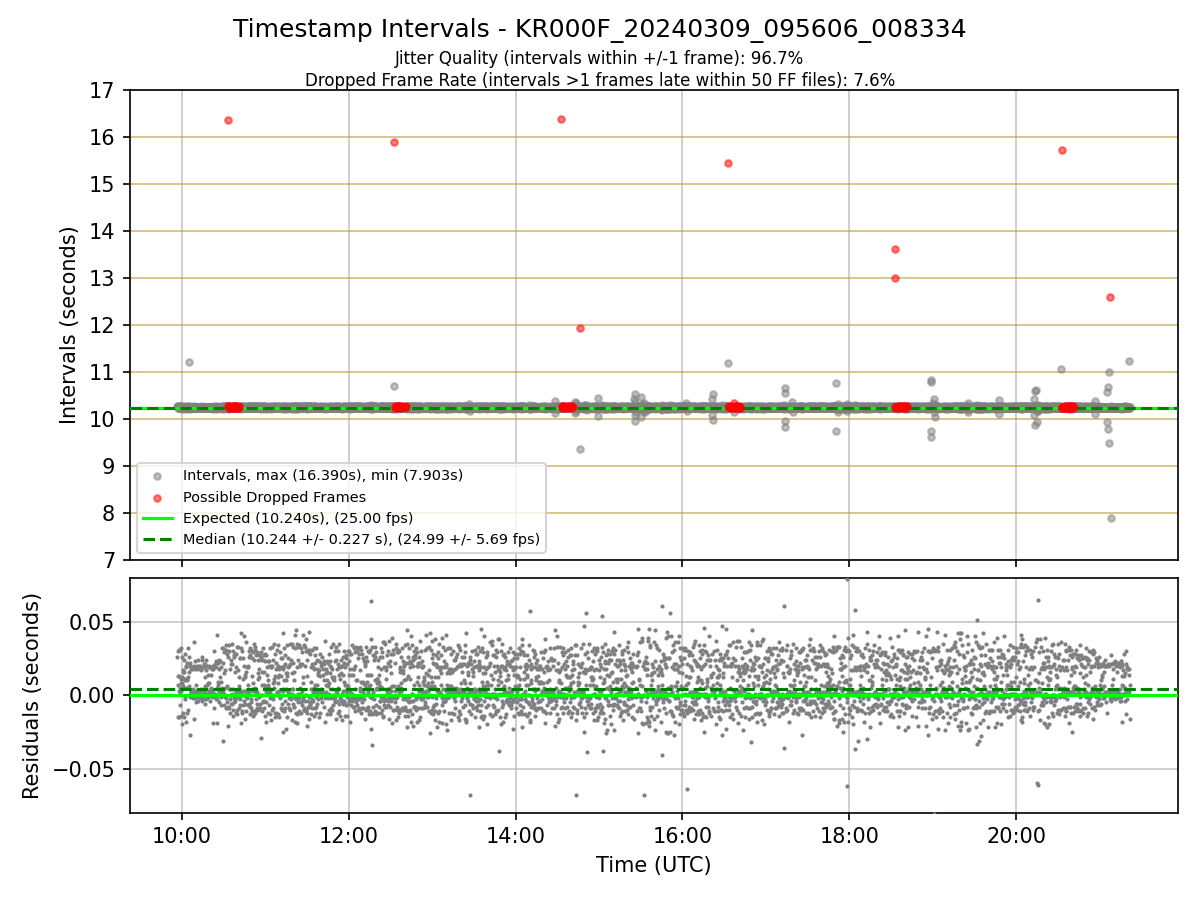The image size is (1200, 900).
Task: Click the red dropped-frame point near 16.4s after 10:00
Action: (x=228, y=120)
